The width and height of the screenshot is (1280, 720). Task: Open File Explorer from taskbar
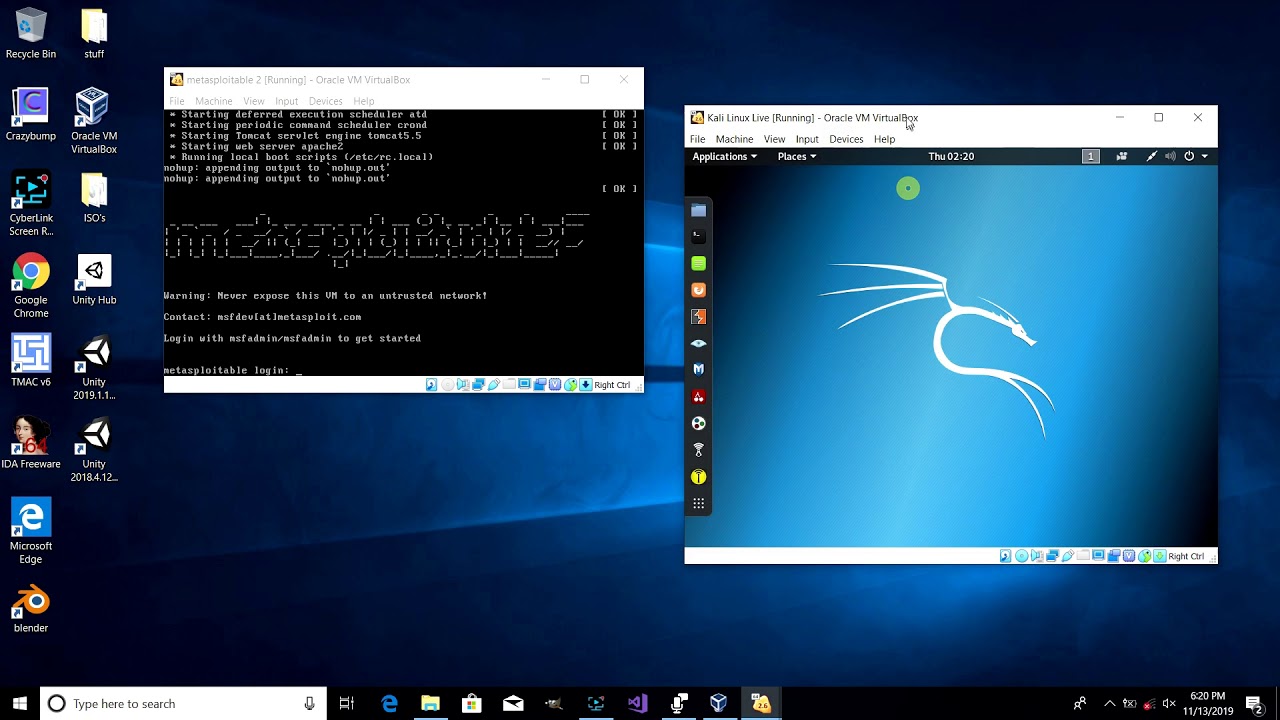coord(430,704)
